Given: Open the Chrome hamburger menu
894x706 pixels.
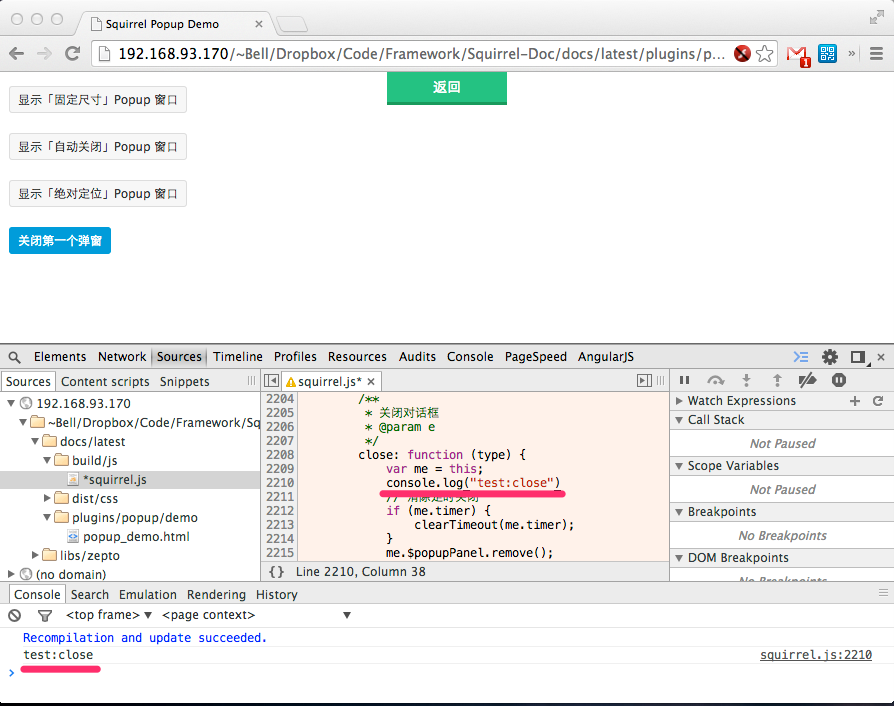Looking at the screenshot, I should [876, 54].
